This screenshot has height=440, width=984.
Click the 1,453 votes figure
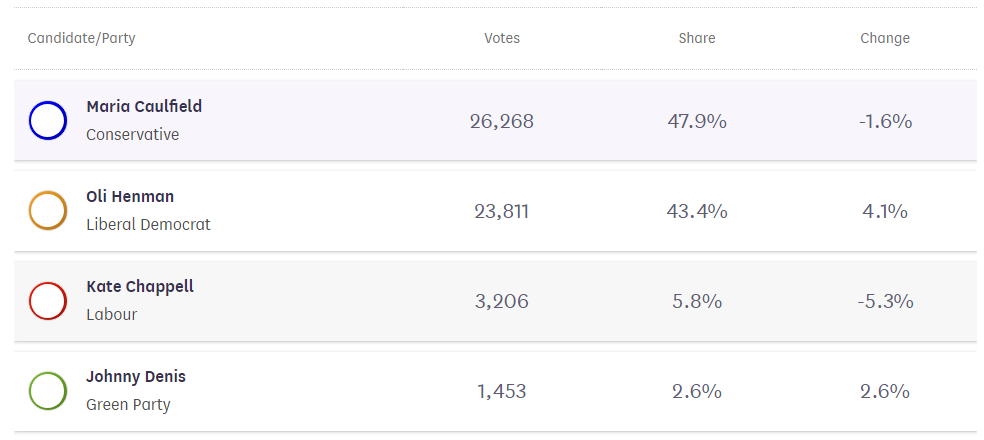(502, 392)
